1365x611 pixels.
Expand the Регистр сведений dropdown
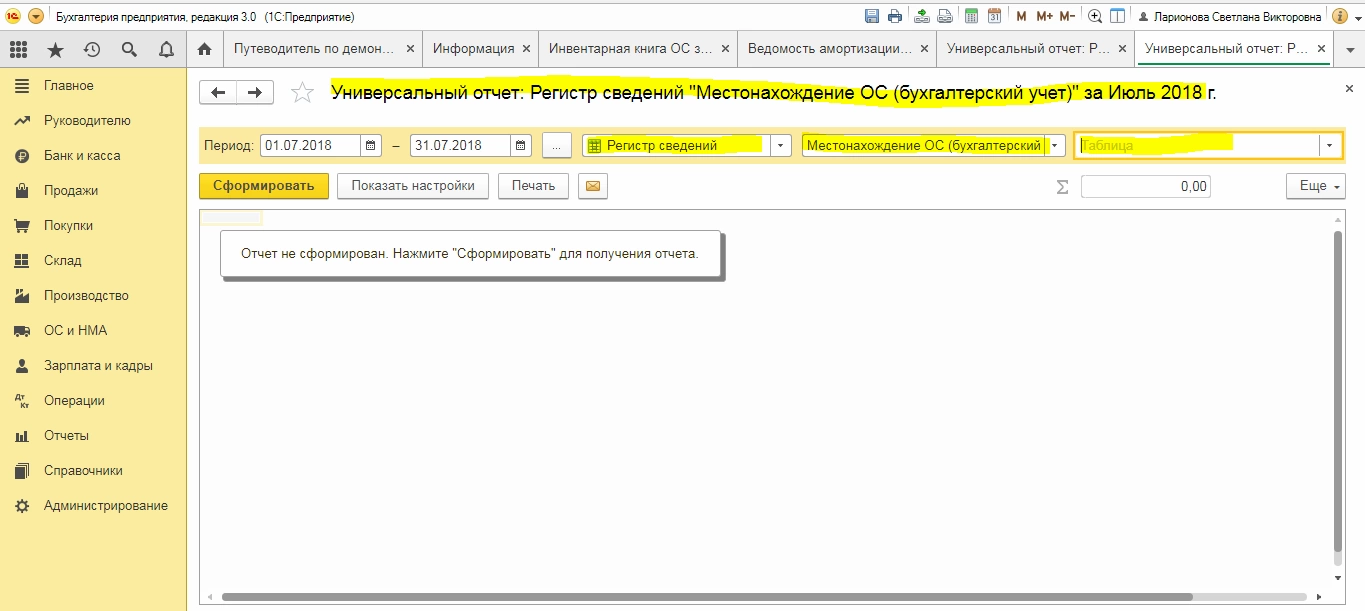(781, 145)
